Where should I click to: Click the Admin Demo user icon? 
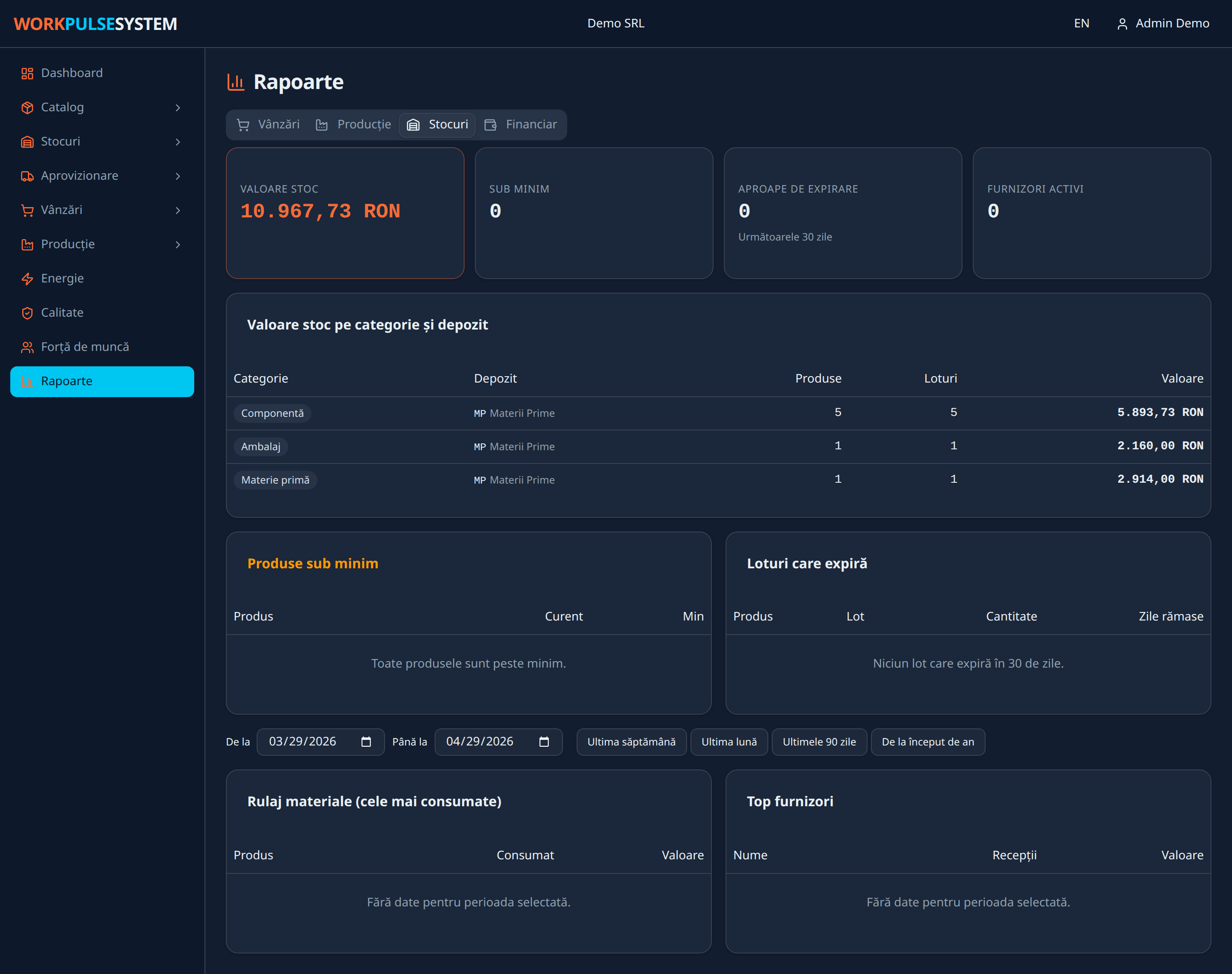(1122, 24)
